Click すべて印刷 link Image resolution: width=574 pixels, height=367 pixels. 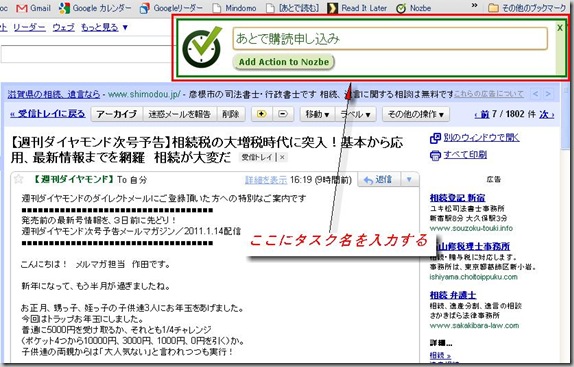coord(465,155)
